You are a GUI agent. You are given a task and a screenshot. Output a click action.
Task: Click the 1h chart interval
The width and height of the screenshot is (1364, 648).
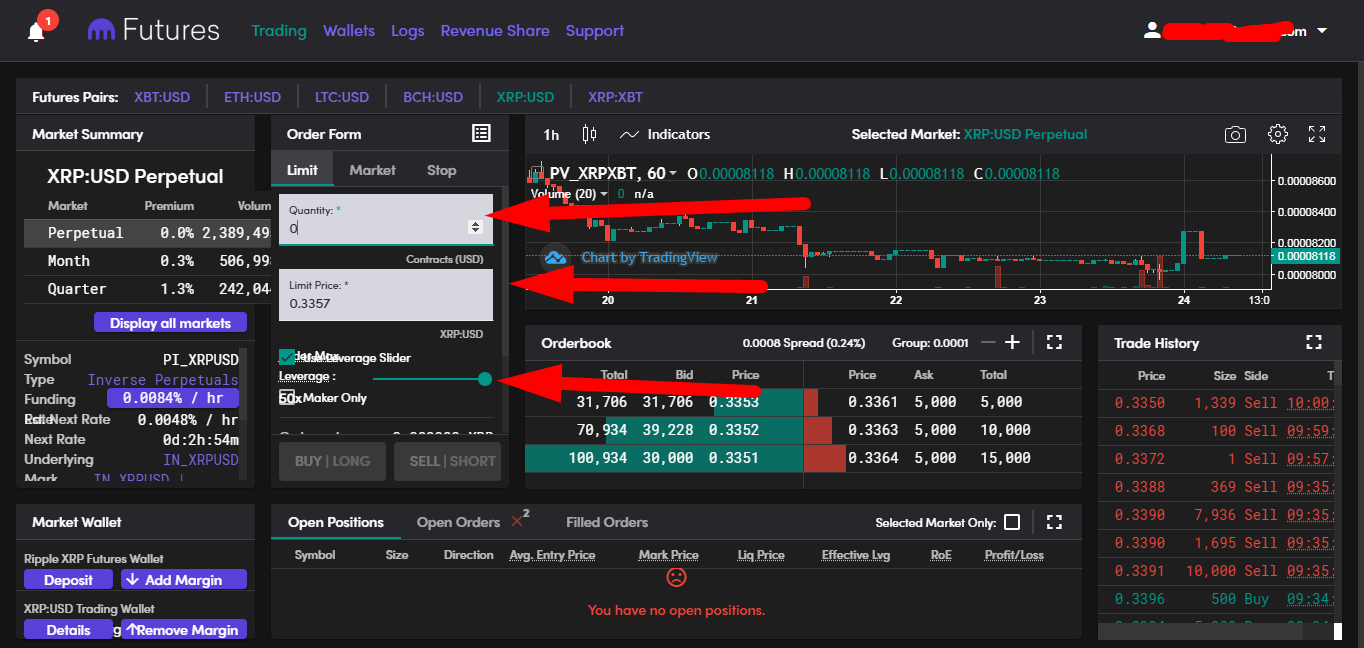coord(551,134)
